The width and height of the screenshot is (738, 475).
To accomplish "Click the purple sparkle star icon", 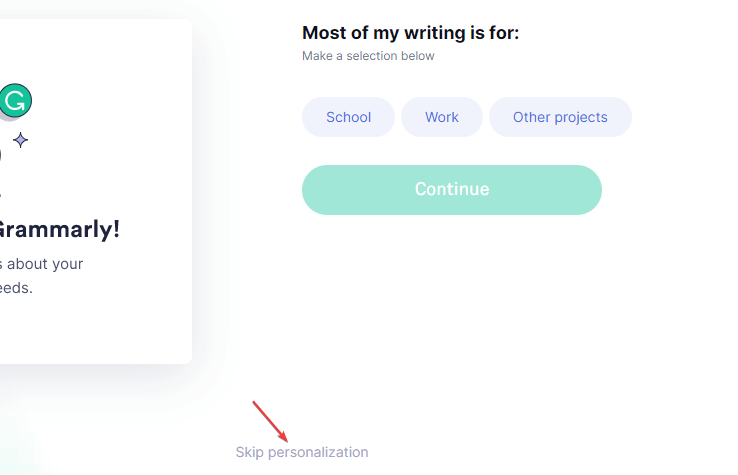I will 20,140.
